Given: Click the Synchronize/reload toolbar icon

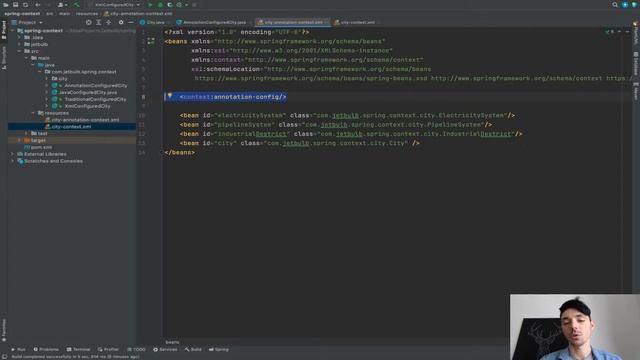Looking at the screenshot, I should [x=25, y=4].
